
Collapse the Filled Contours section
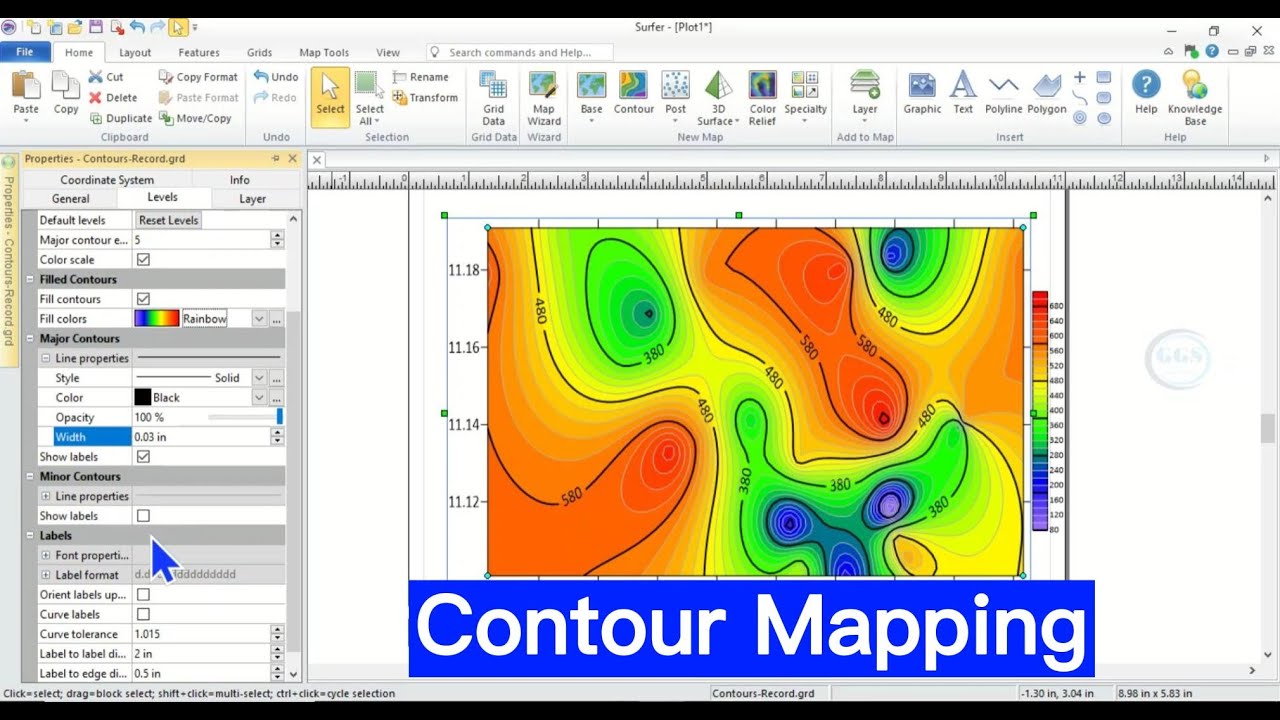[x=30, y=280]
